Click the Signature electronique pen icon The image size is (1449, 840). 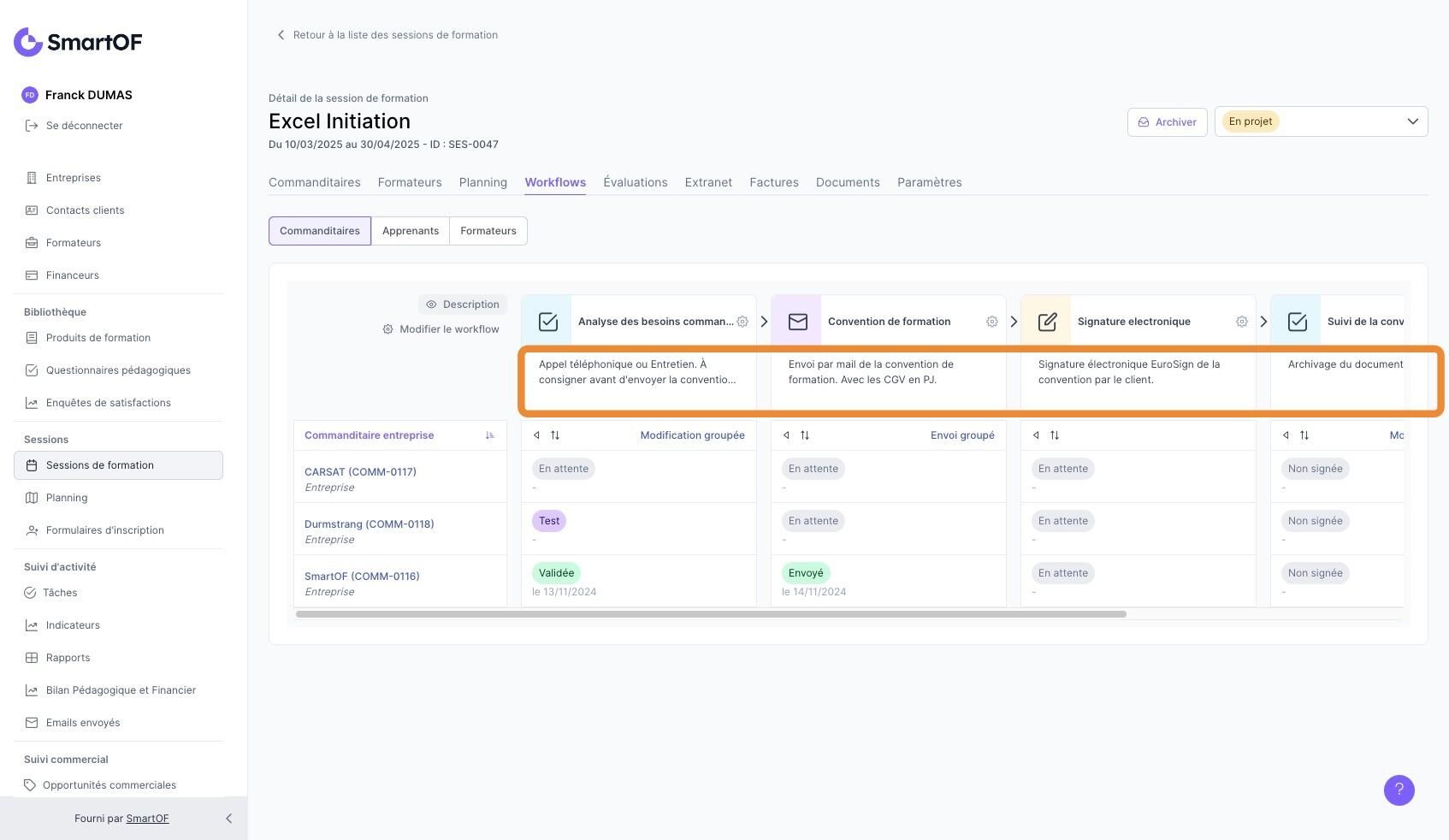tap(1047, 322)
